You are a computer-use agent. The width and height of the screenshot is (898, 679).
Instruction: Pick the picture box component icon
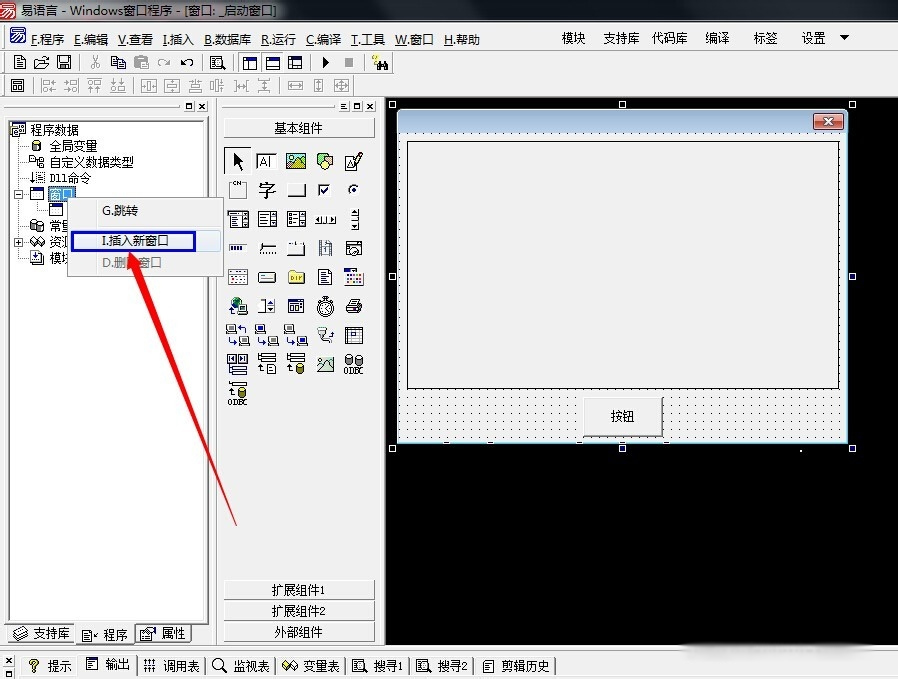click(296, 161)
